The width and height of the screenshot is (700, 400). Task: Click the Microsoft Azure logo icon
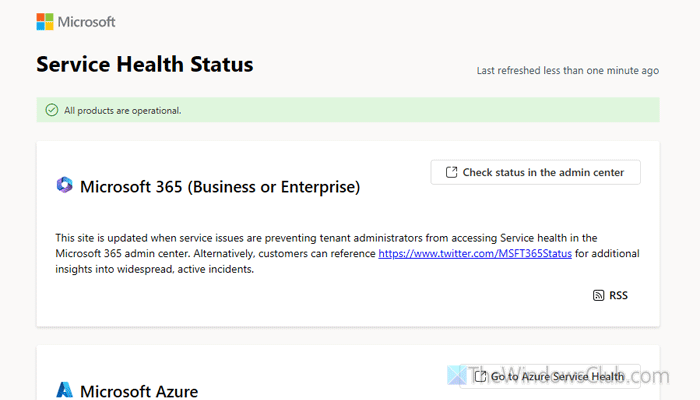tap(64, 390)
